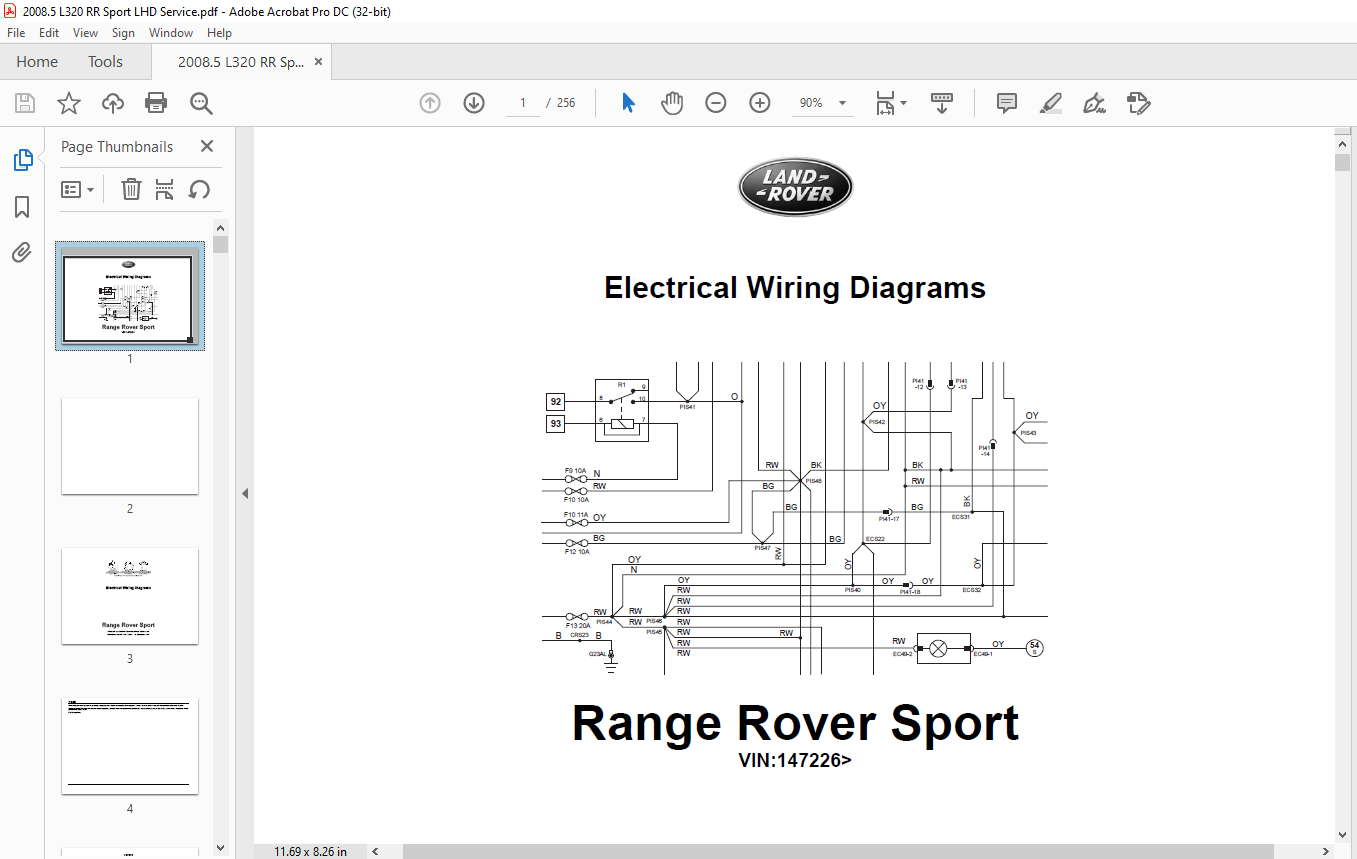Insert page break icon in thumbnails
The width and height of the screenshot is (1357, 859).
[x=165, y=189]
